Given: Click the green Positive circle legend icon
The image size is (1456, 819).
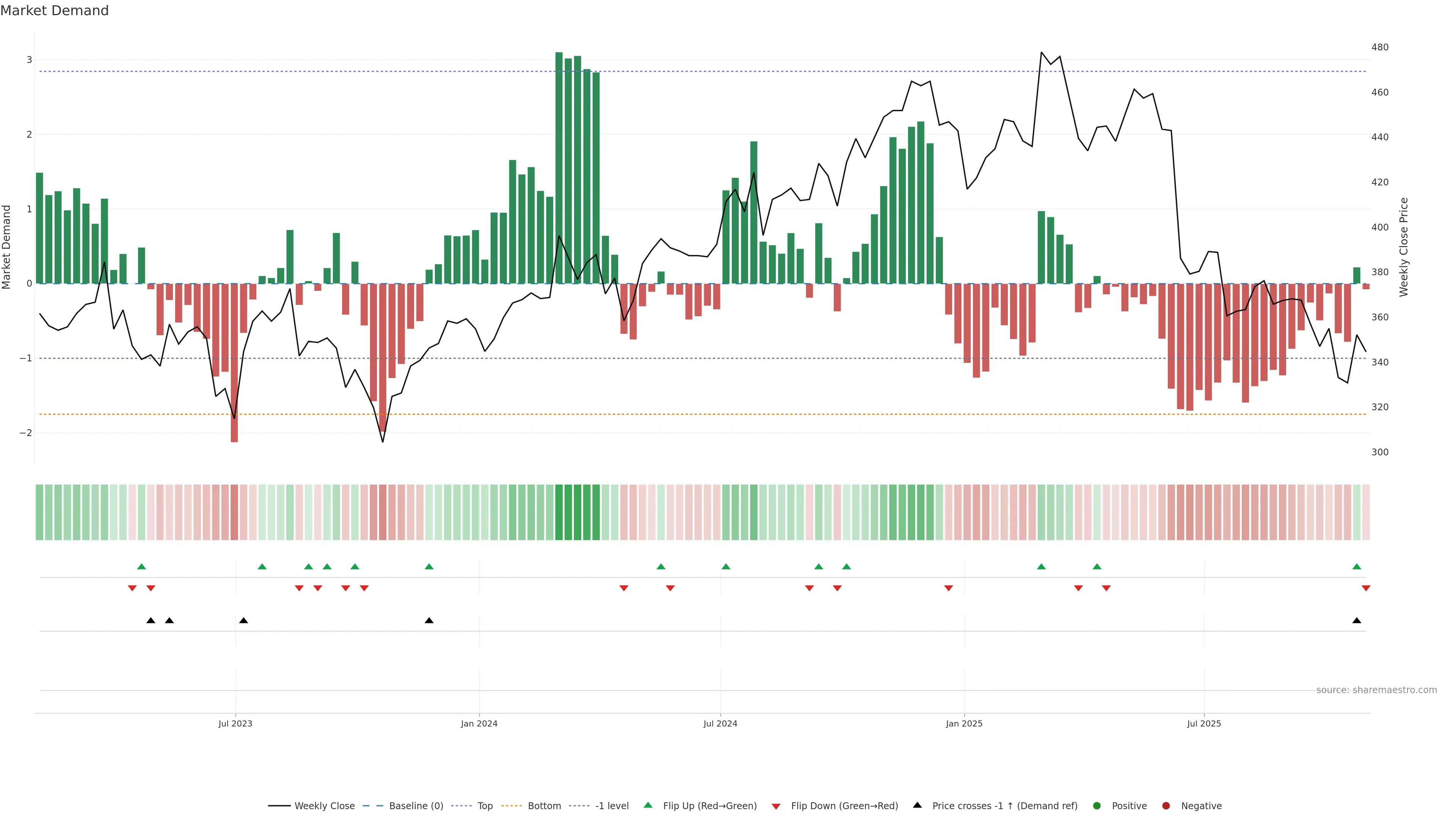Looking at the screenshot, I should 1097,805.
